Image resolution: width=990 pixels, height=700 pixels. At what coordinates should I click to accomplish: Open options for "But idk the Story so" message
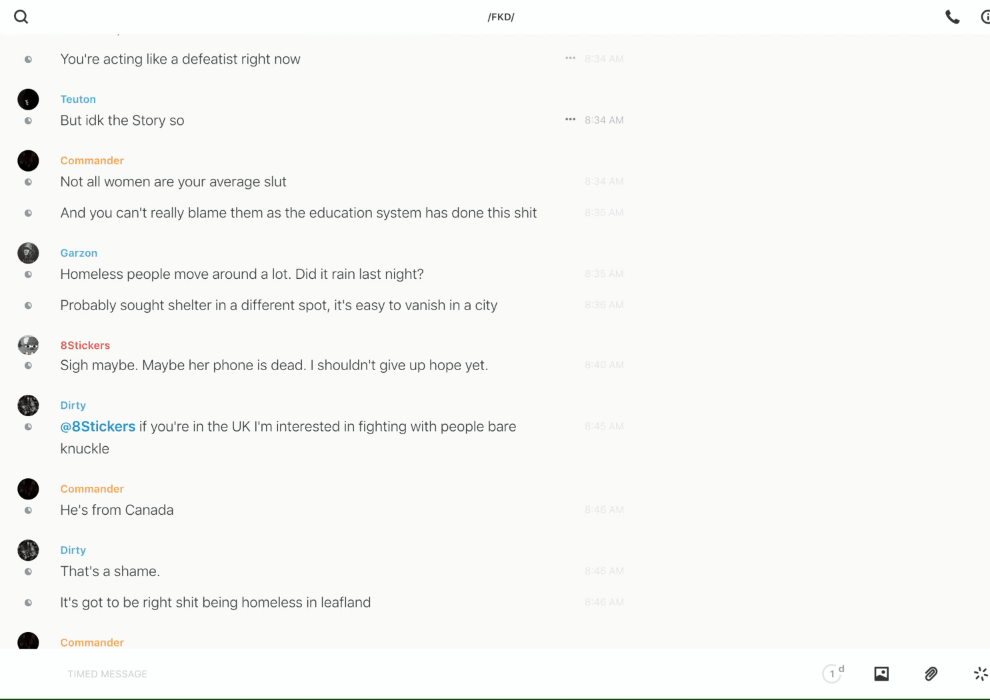click(570, 119)
